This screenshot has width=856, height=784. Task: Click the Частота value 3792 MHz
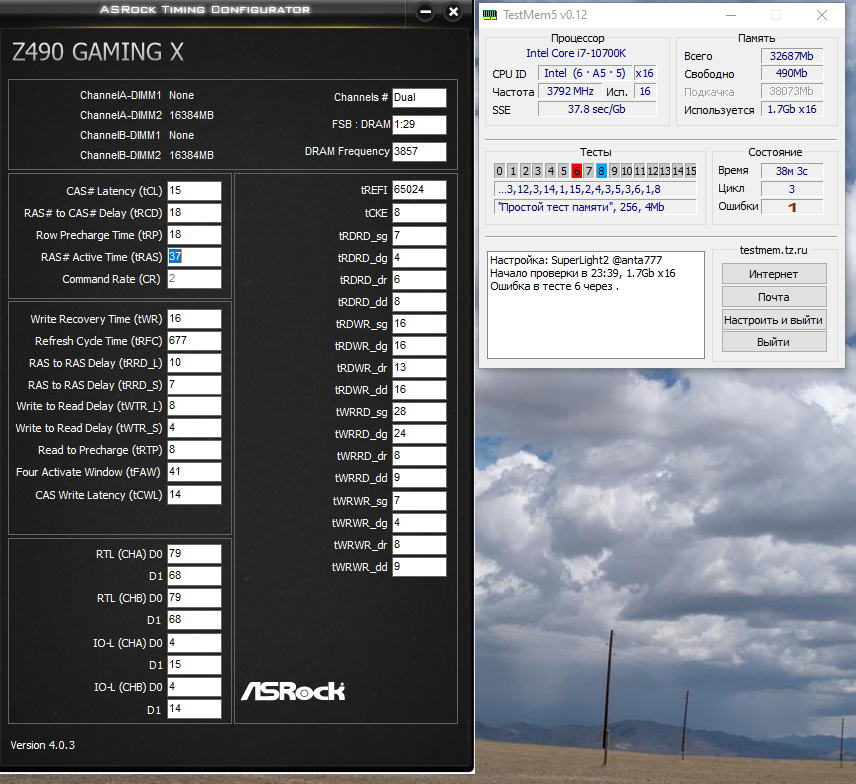tap(570, 91)
